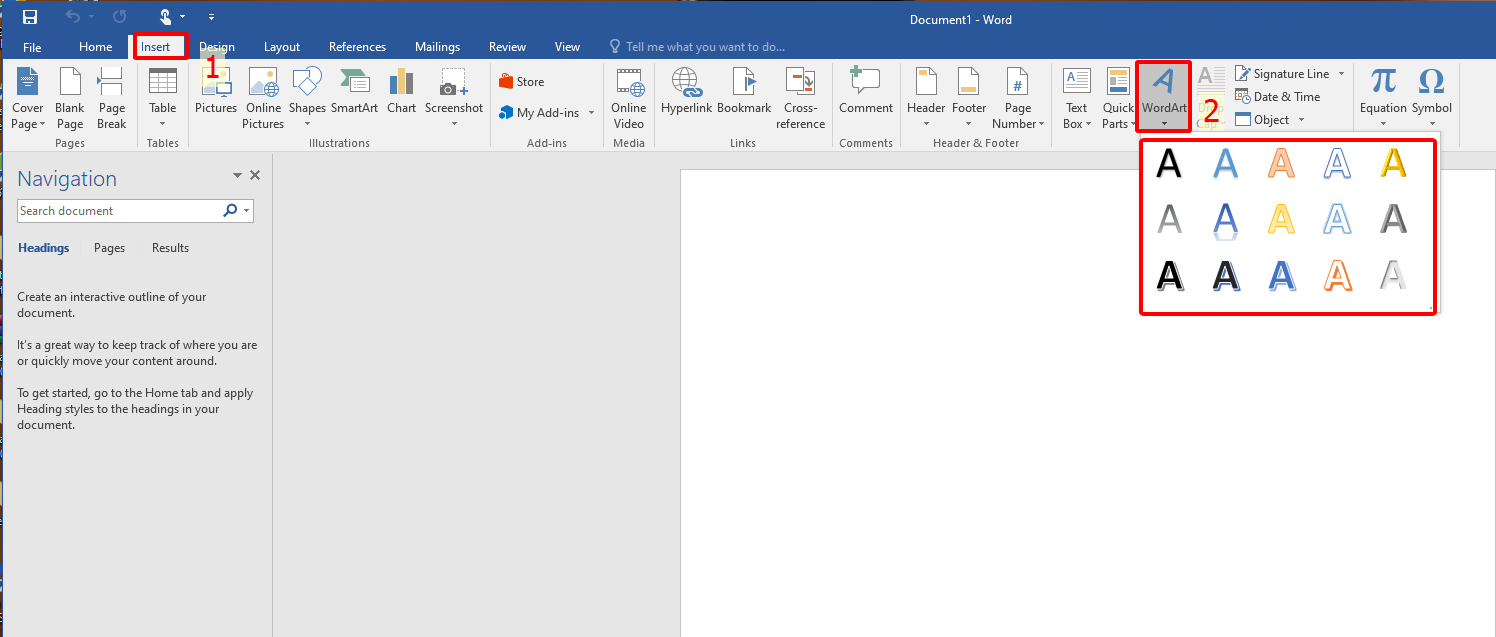The height and width of the screenshot is (637, 1496).
Task: Click the Object button
Action: click(x=1270, y=120)
